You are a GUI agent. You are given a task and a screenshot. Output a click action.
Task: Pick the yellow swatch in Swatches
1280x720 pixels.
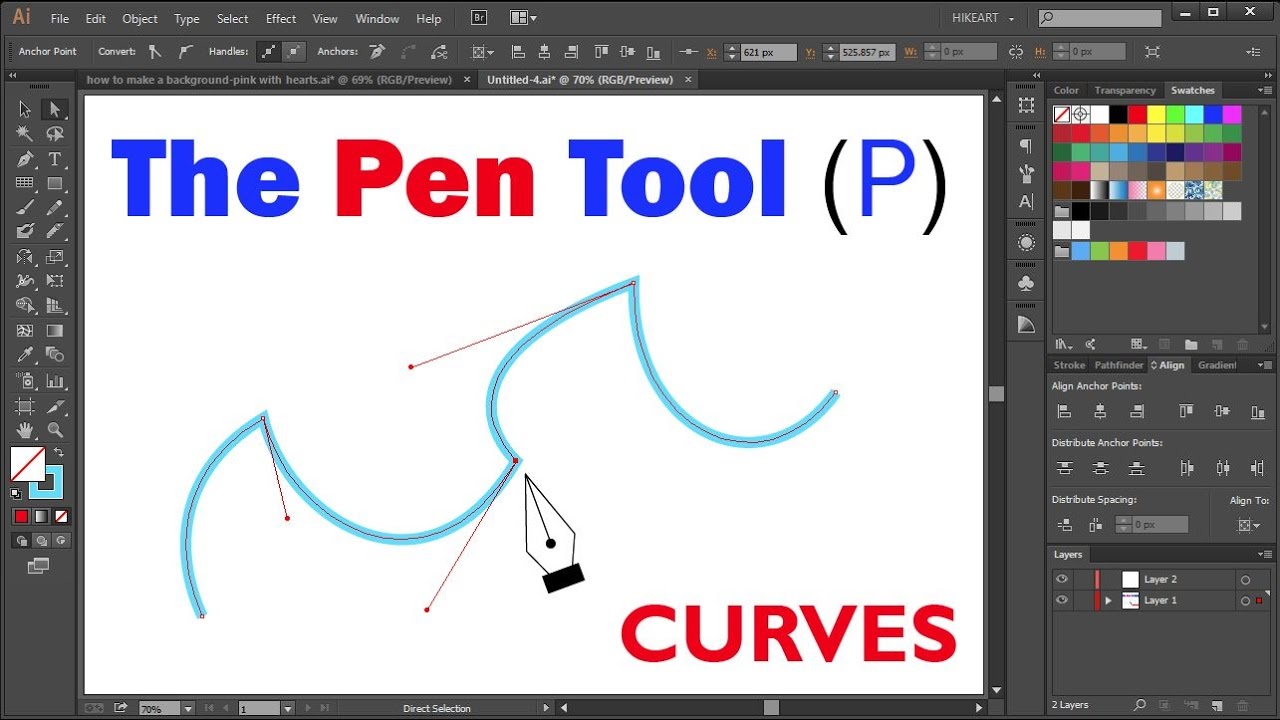tap(1156, 115)
